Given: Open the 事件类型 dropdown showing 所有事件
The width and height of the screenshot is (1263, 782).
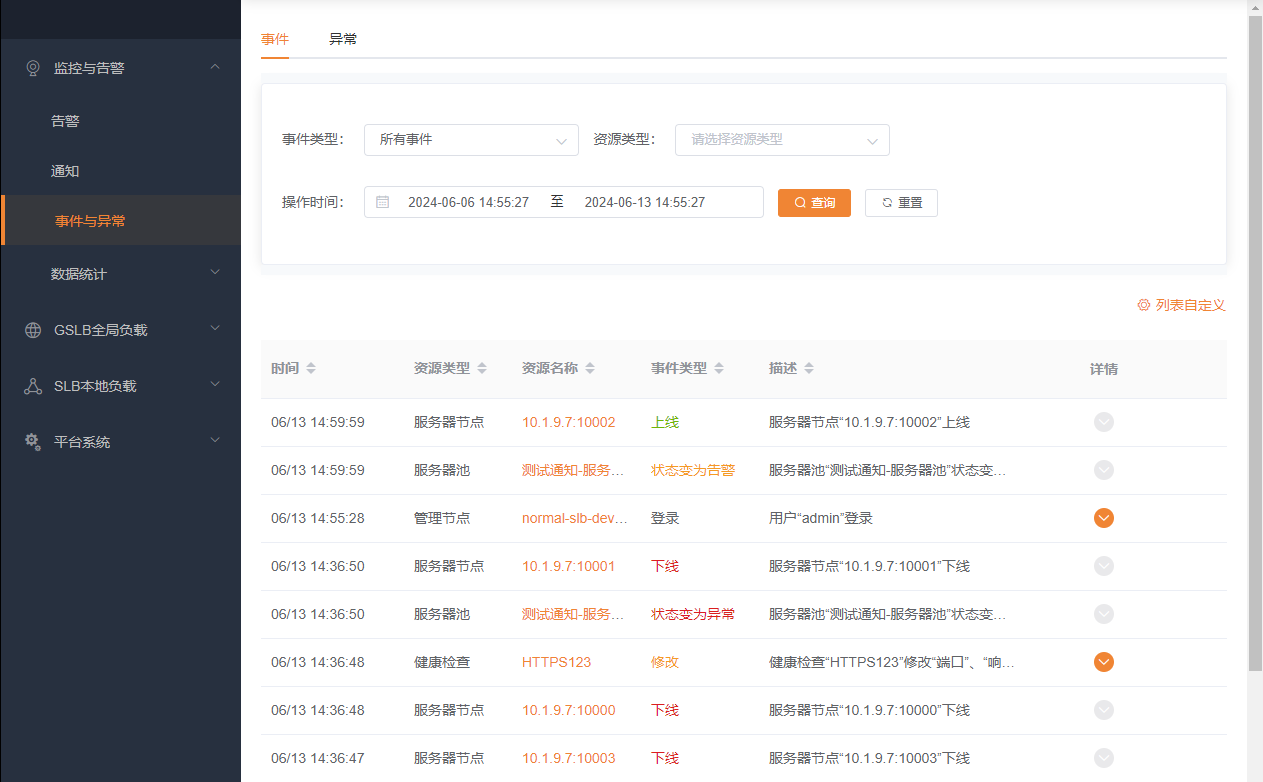Looking at the screenshot, I should pos(471,140).
